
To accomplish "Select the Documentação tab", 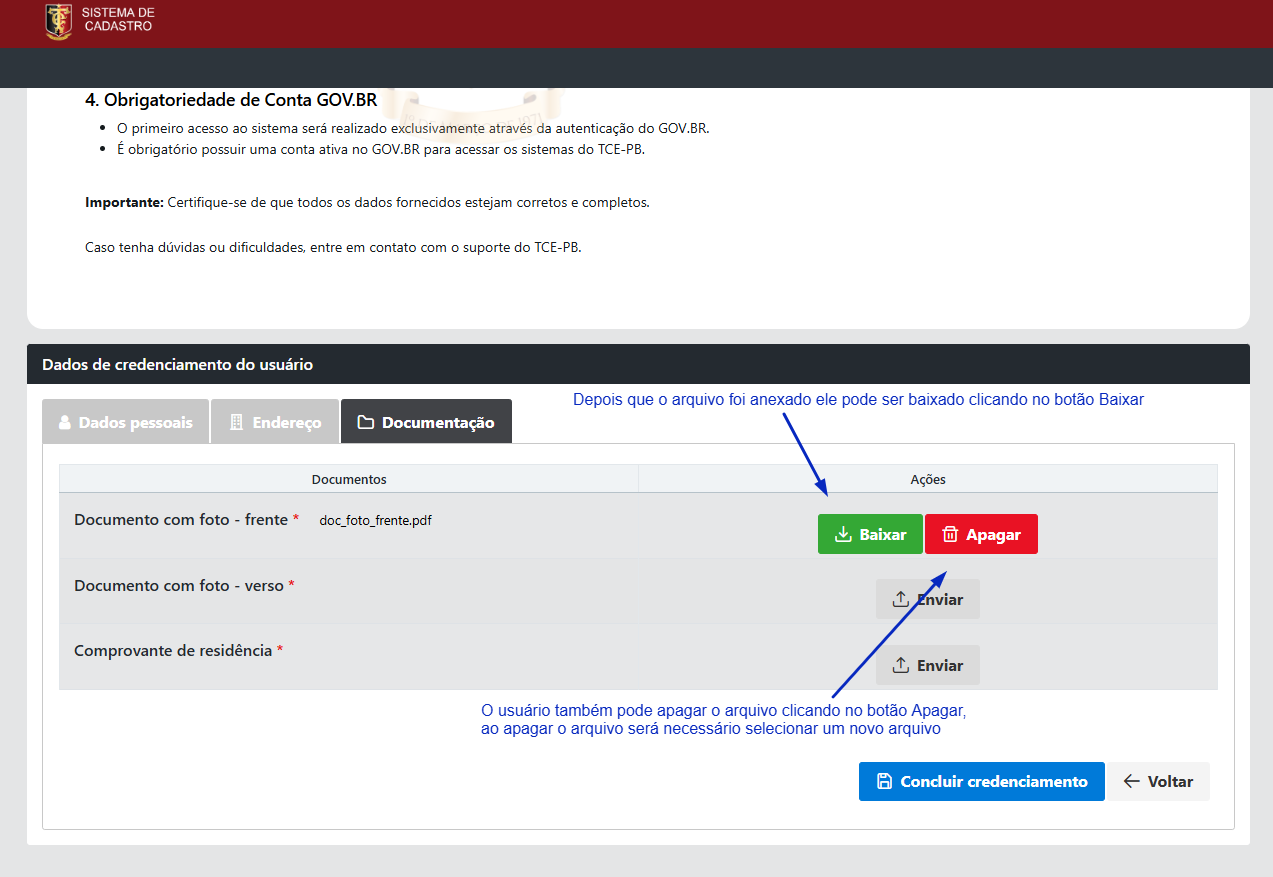I will (426, 422).
